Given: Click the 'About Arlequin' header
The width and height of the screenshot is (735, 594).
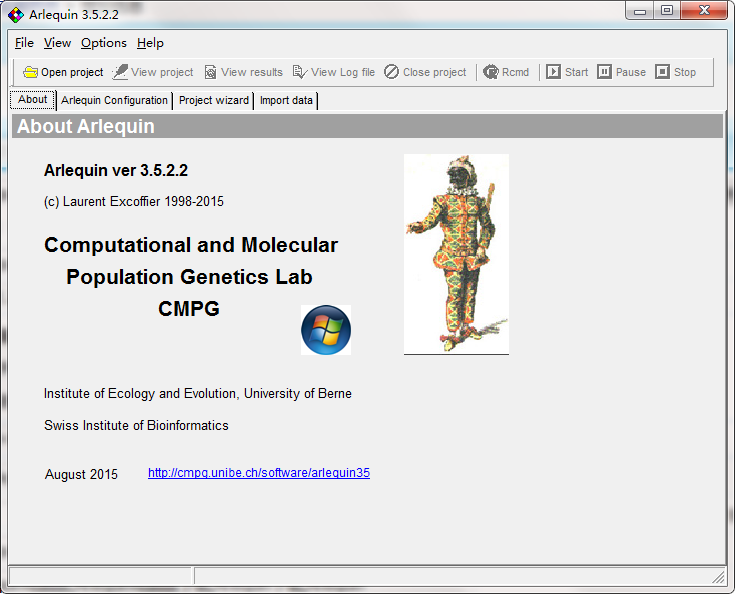Looking at the screenshot, I should point(86,126).
